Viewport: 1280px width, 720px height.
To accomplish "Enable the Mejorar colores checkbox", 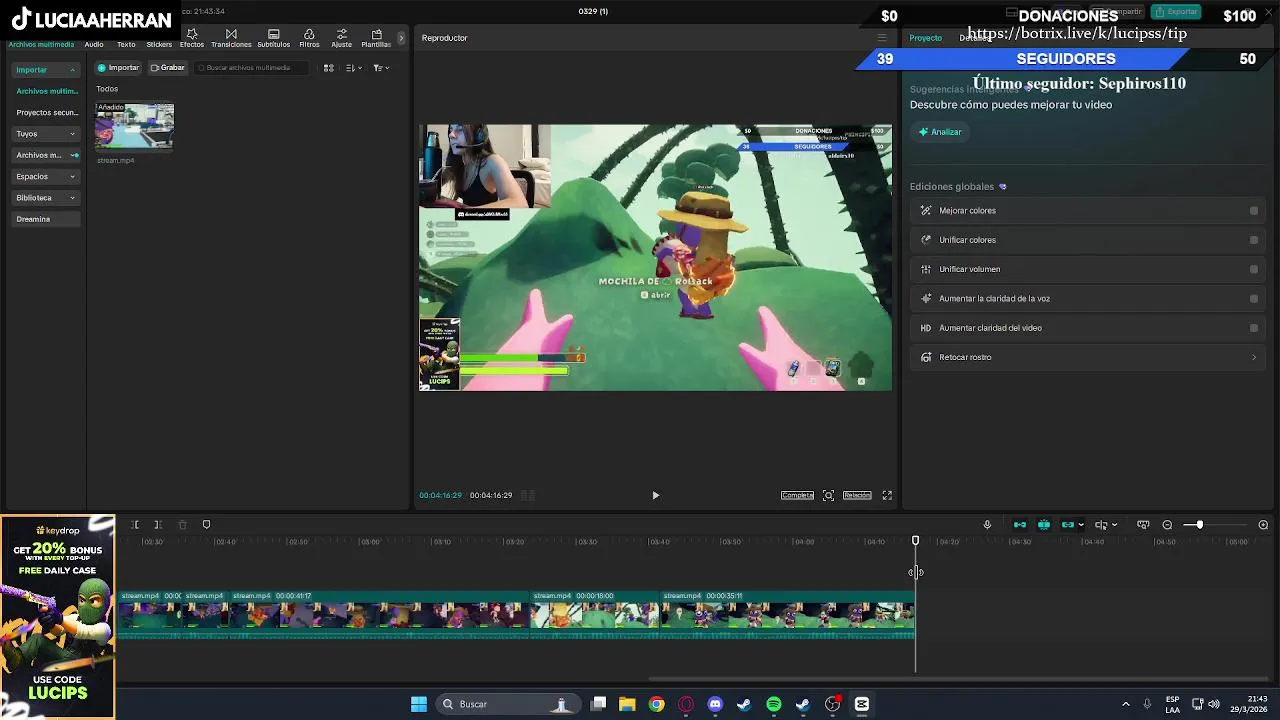I will click(1254, 211).
